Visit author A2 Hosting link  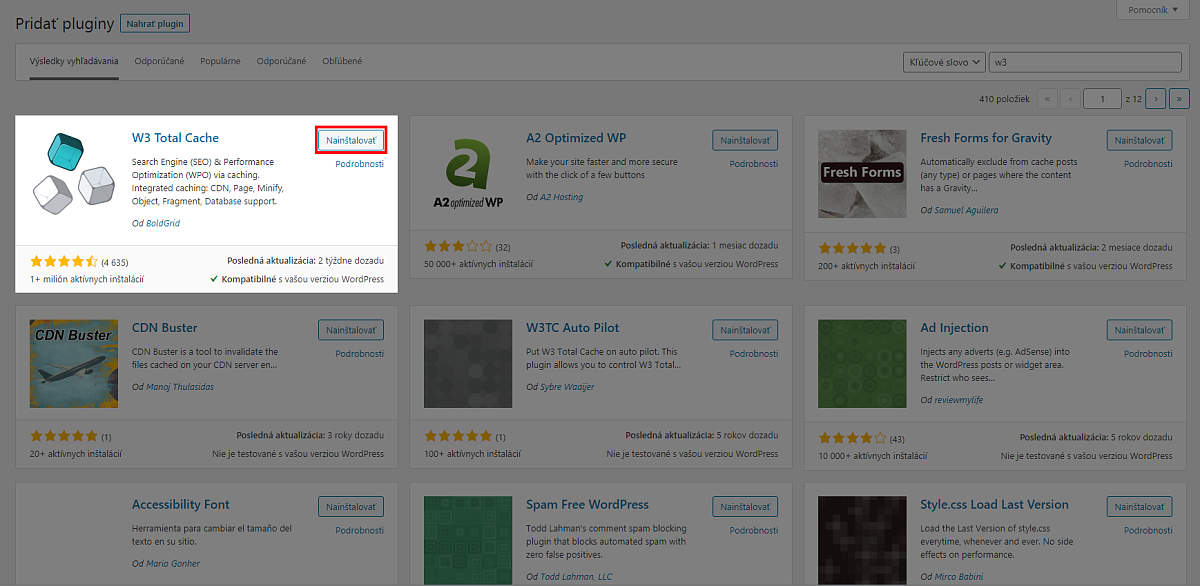(x=561, y=197)
